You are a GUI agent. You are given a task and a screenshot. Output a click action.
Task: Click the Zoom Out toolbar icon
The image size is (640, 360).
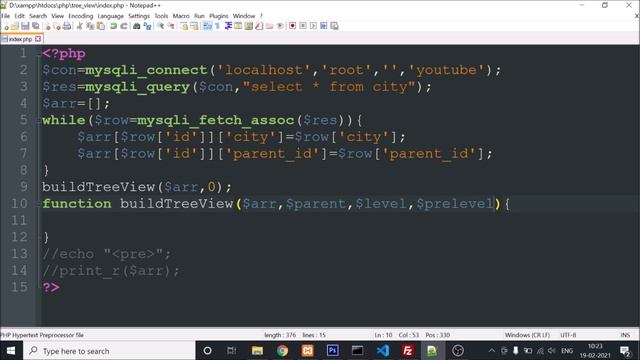171,26
